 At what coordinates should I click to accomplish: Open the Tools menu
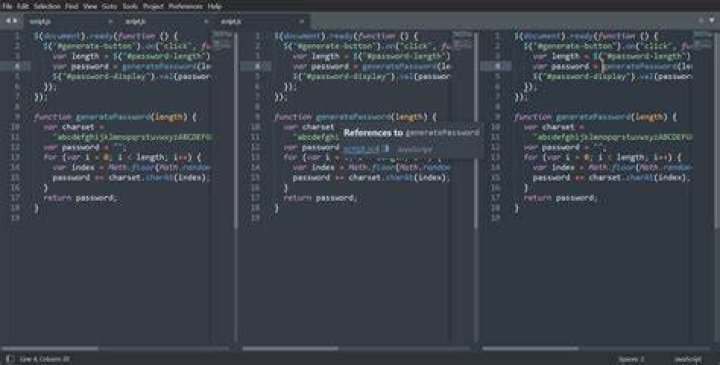130,6
